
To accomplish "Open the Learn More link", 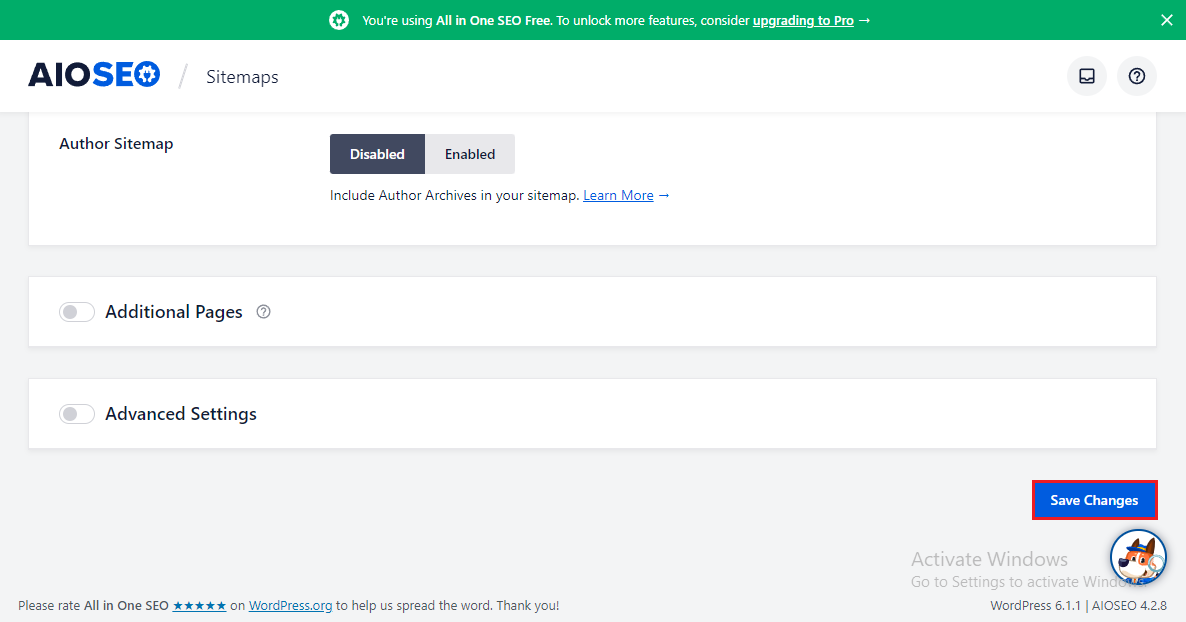I will [x=618, y=195].
